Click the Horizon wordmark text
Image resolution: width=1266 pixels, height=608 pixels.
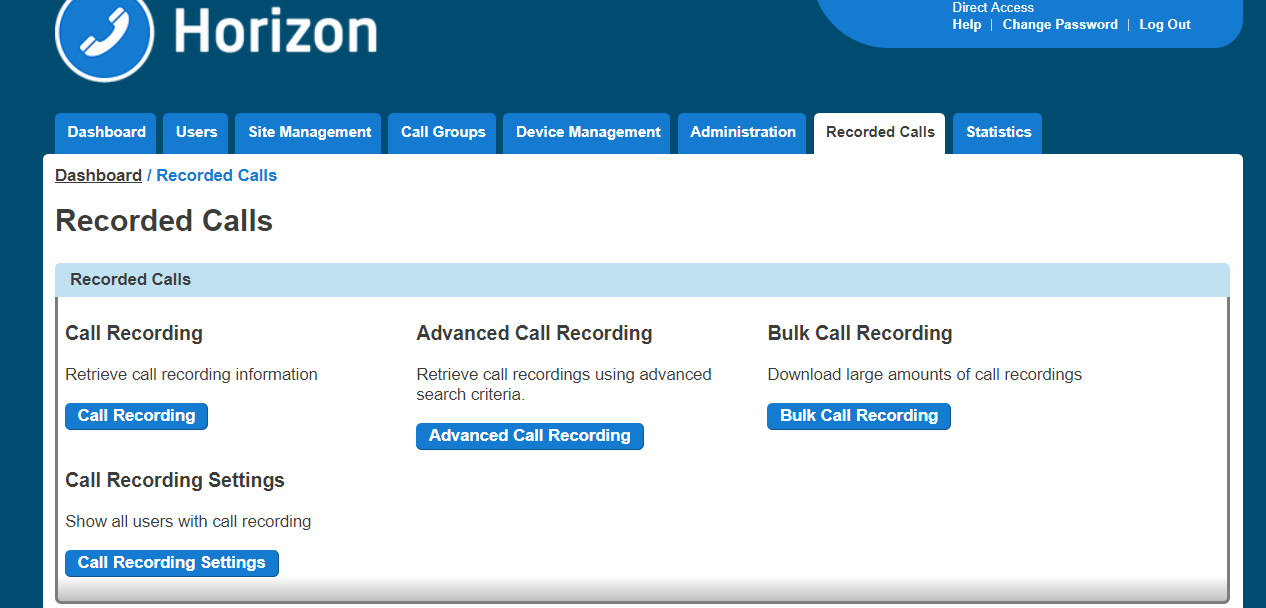276,30
